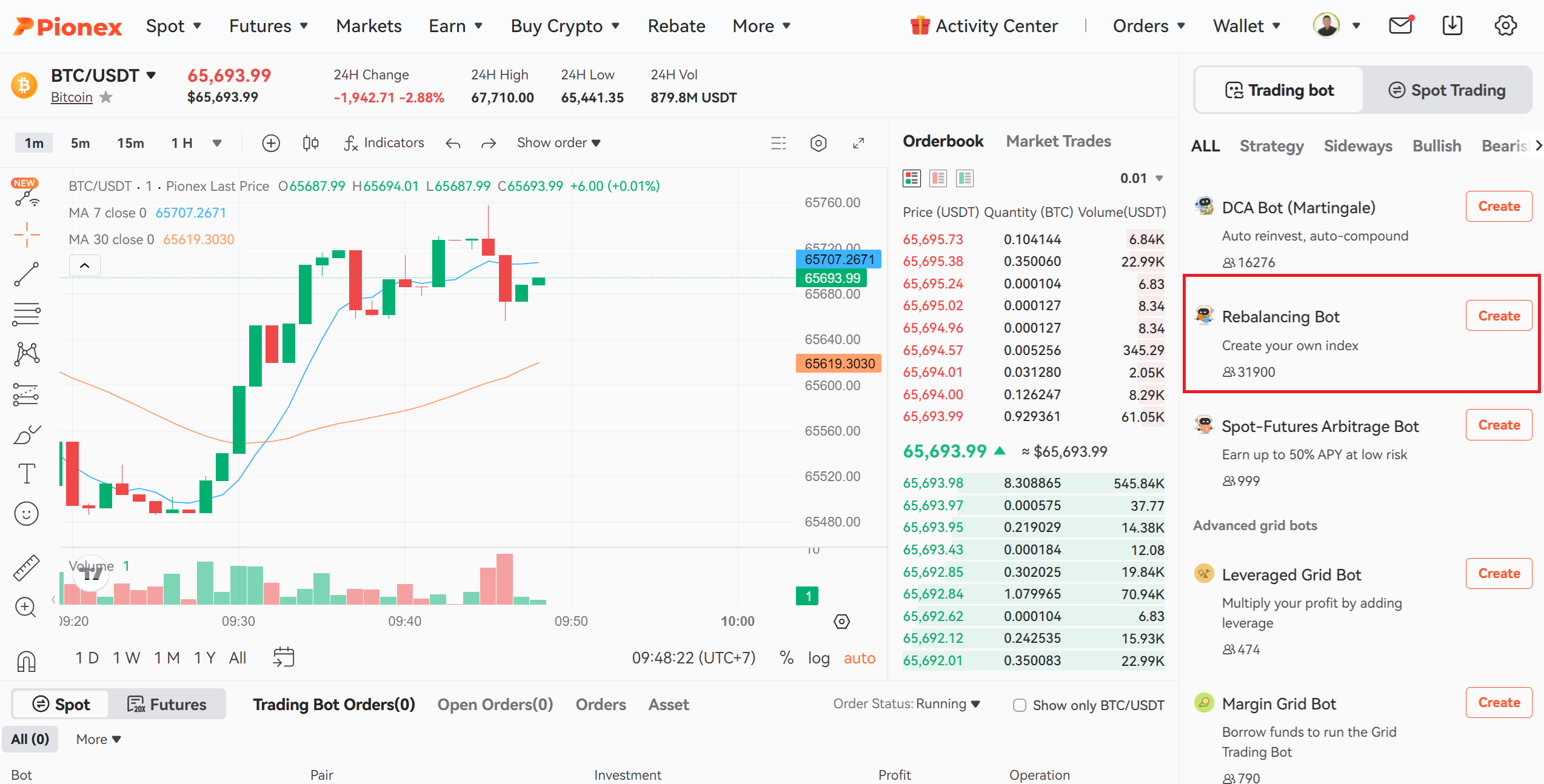Select the forecasting position tool

[26, 394]
